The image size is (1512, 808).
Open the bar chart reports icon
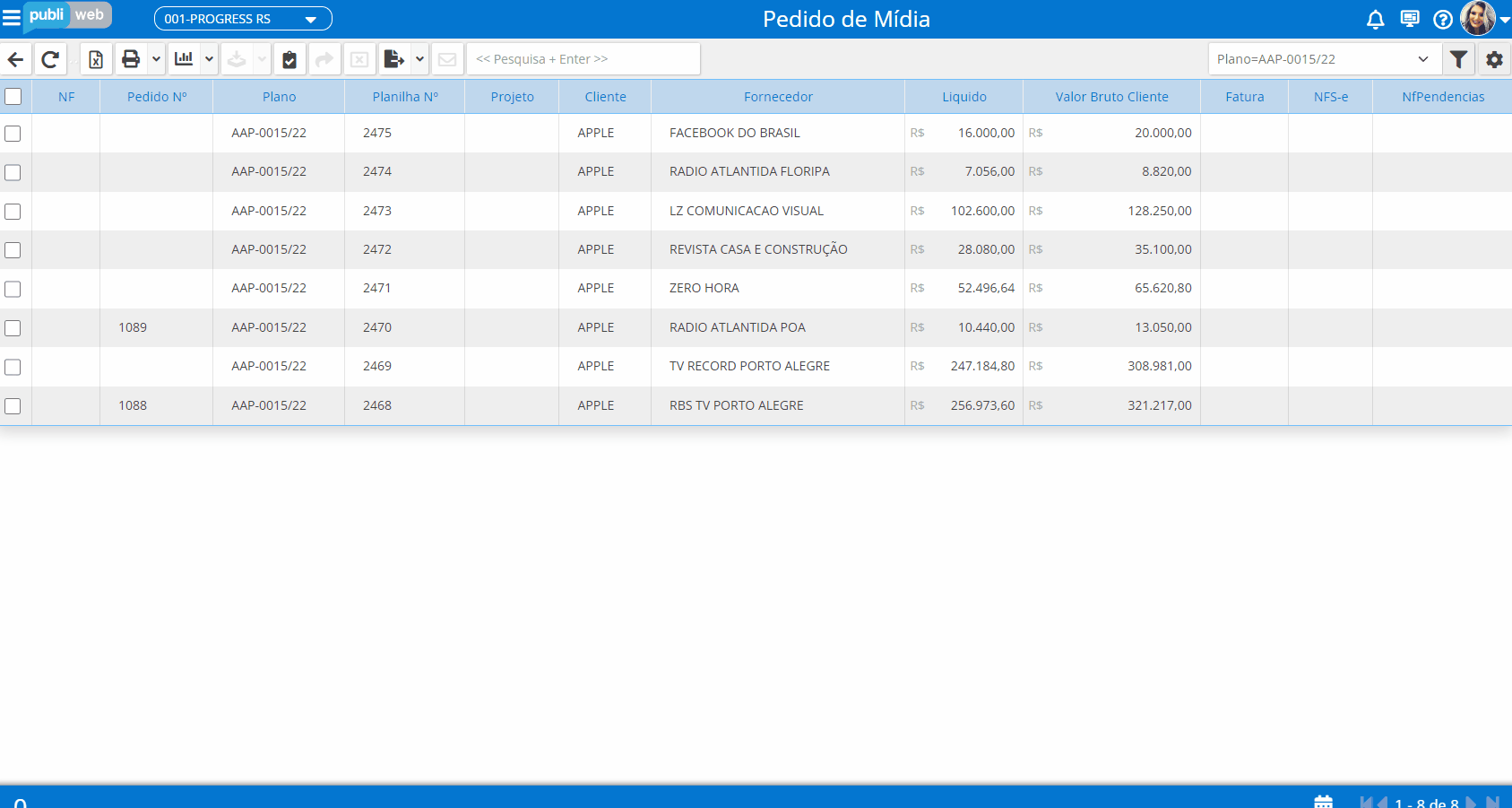(x=184, y=59)
